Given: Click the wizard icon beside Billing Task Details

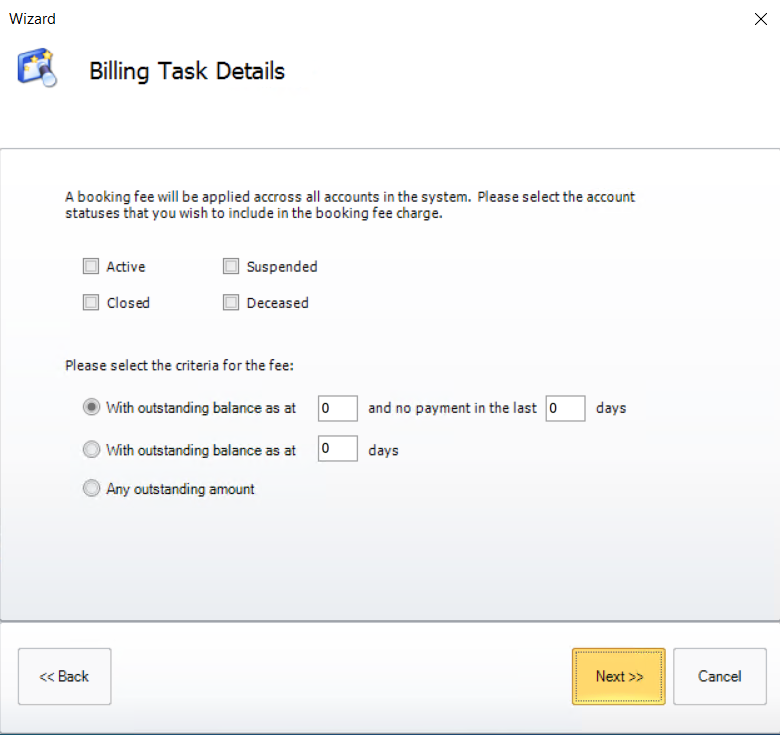Looking at the screenshot, I should (37, 68).
